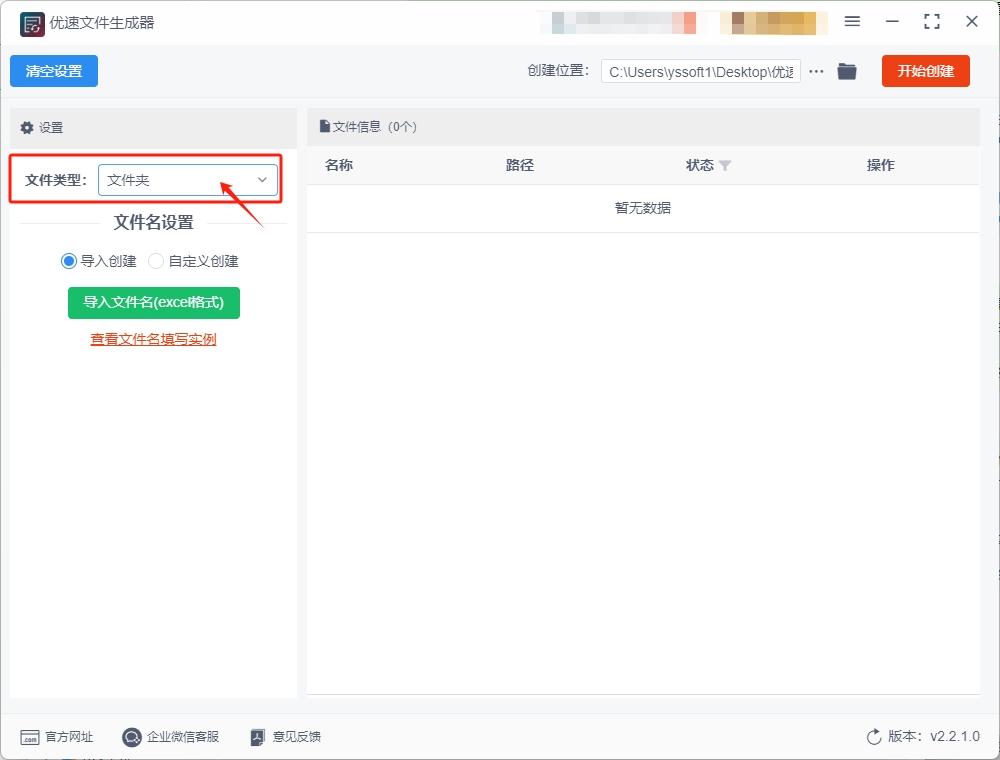Click the 设置 panel title text

tap(51, 128)
